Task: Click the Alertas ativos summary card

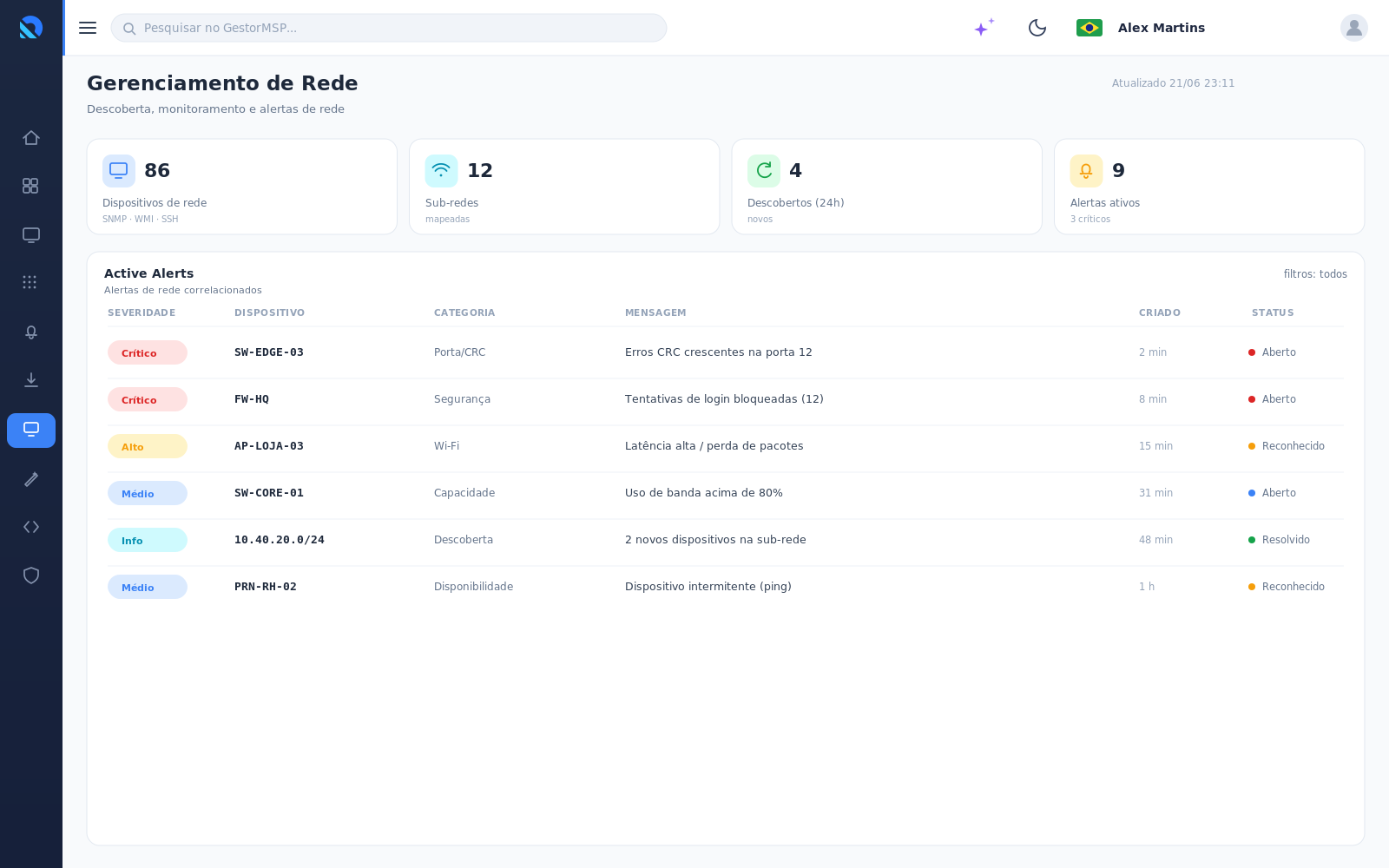Action: 1209,187
